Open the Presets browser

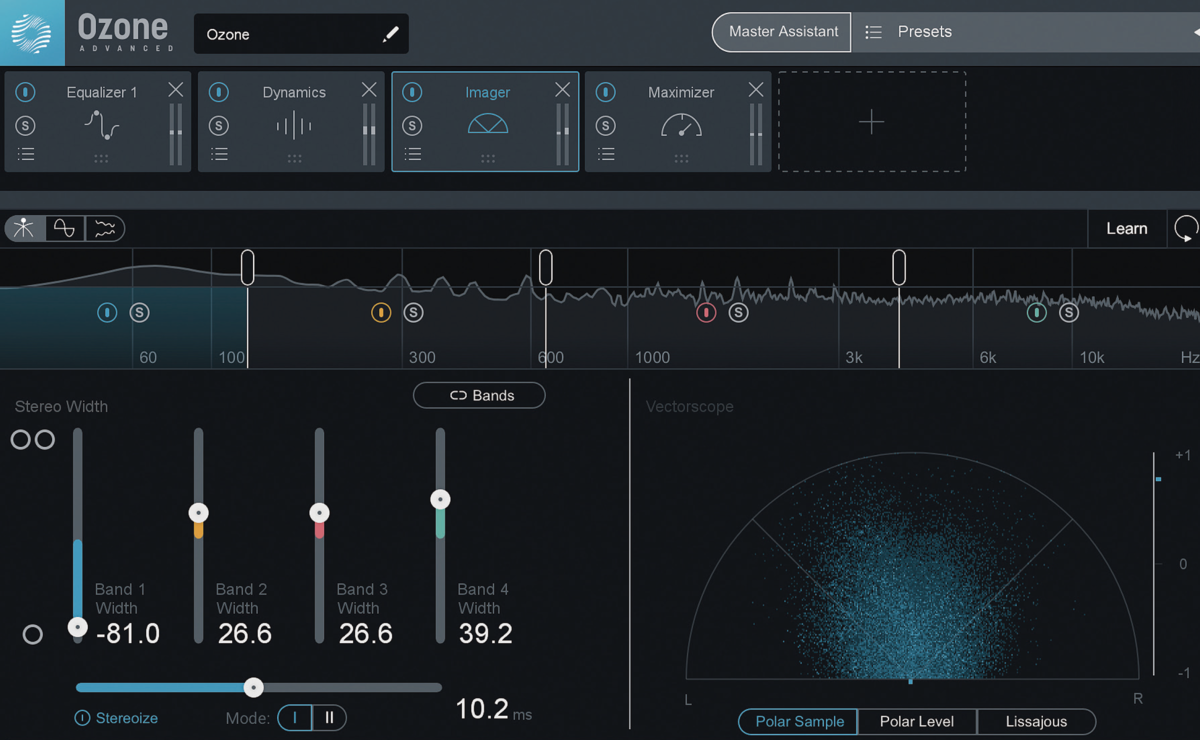[x=925, y=32]
